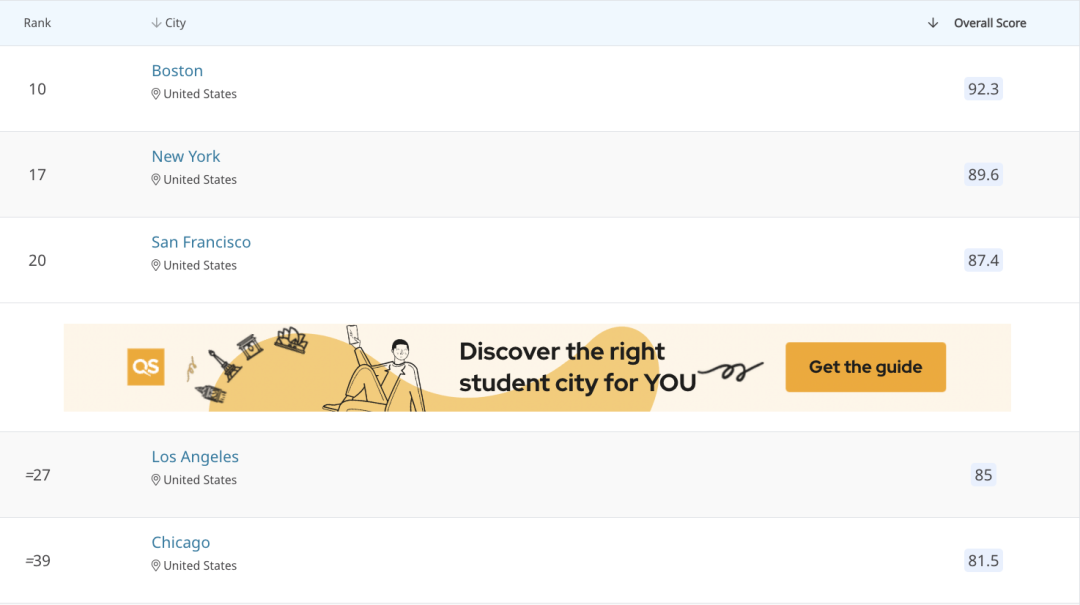The image size is (1080, 605).
Task: Open the Los Angeles city link
Action: pyautogui.click(x=195, y=456)
